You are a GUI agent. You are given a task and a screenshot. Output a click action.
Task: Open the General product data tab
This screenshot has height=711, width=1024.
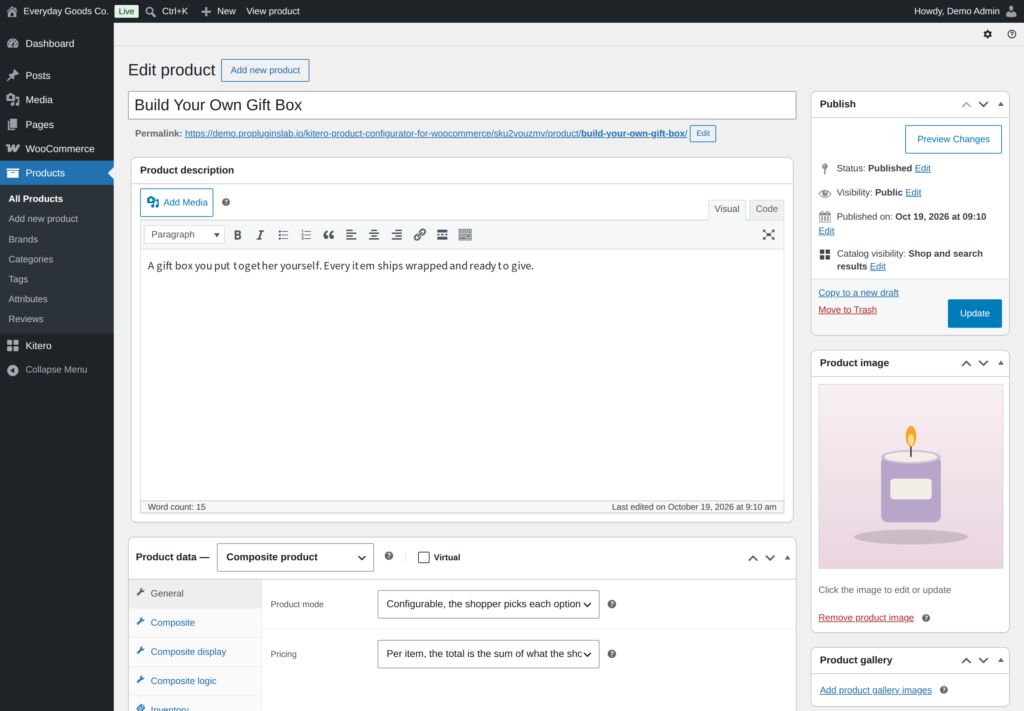[x=195, y=593]
